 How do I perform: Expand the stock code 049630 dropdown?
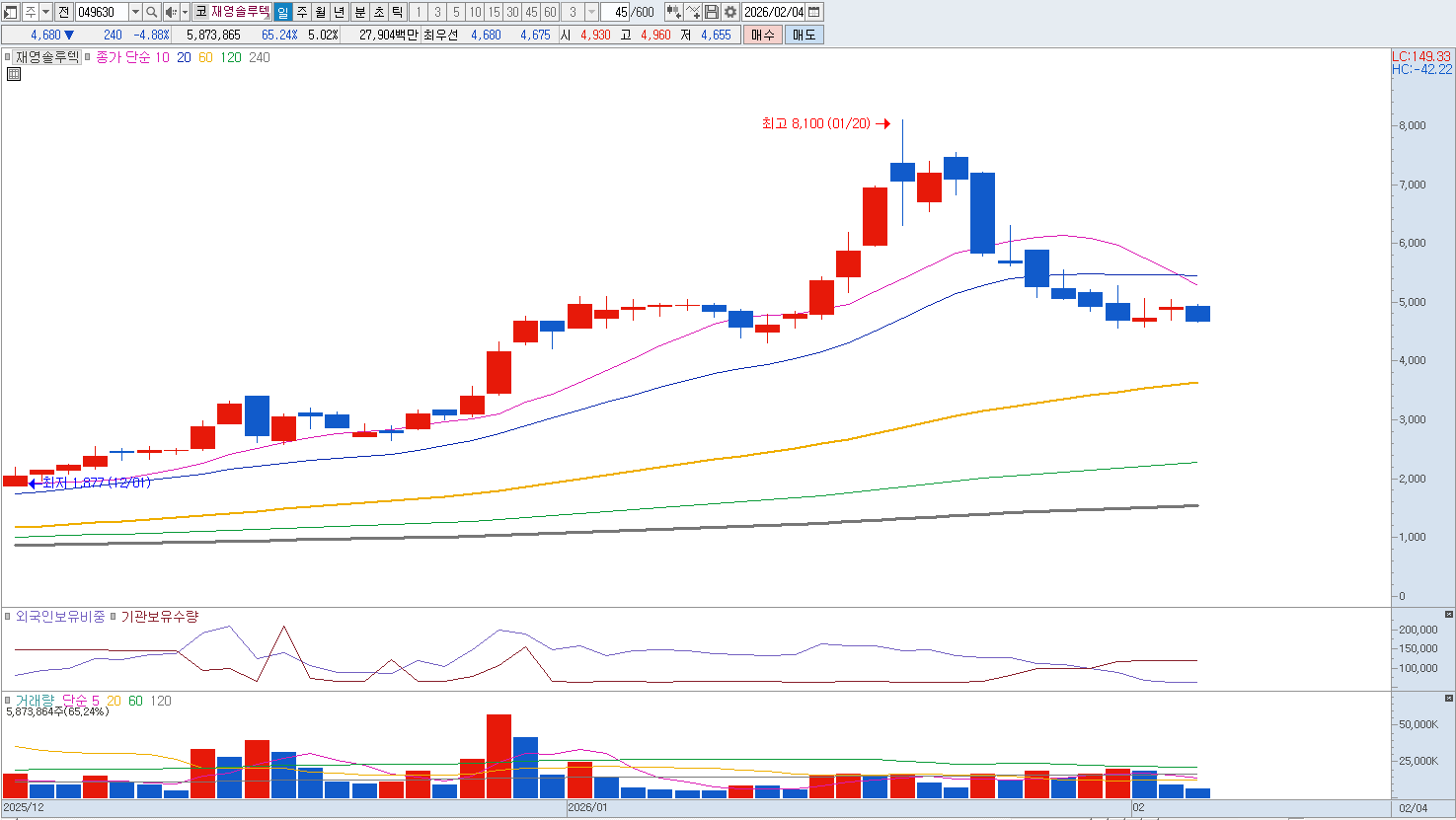pyautogui.click(x=135, y=12)
